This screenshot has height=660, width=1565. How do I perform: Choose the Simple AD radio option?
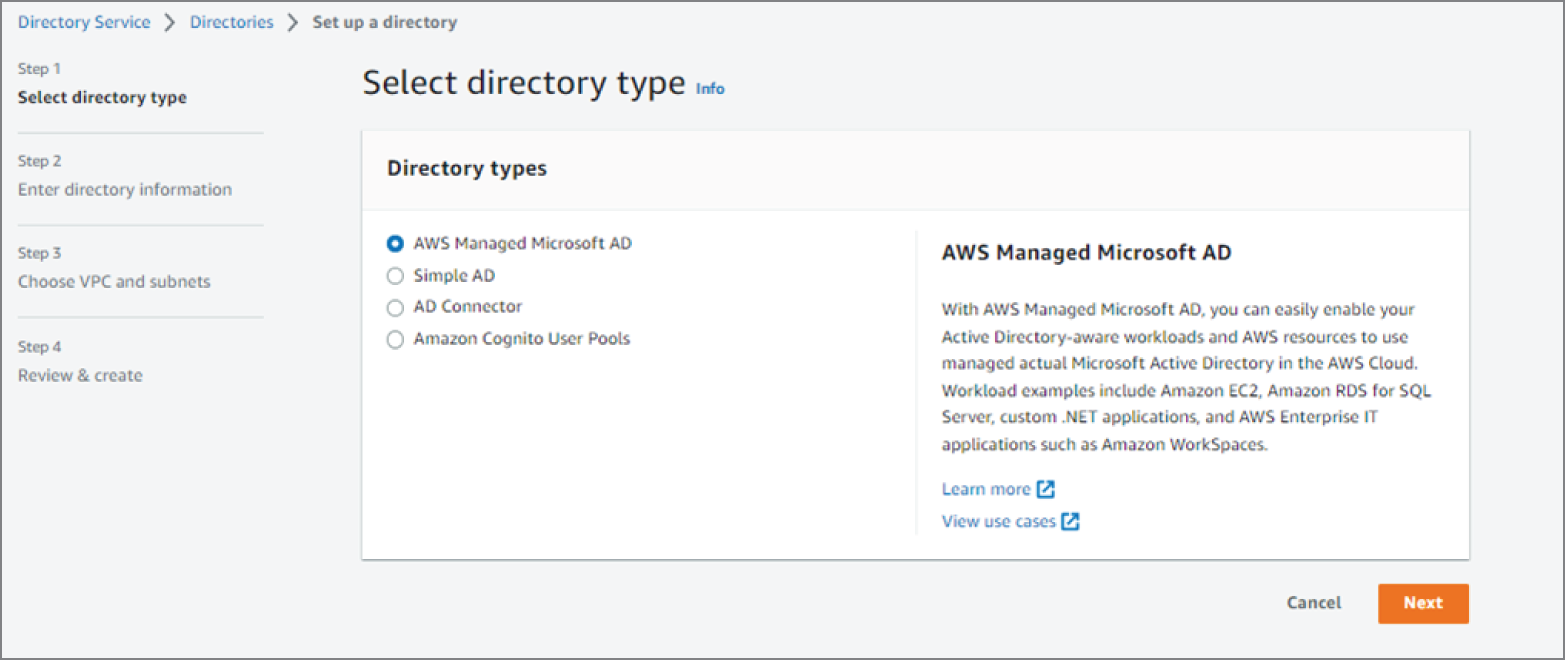[x=395, y=275]
